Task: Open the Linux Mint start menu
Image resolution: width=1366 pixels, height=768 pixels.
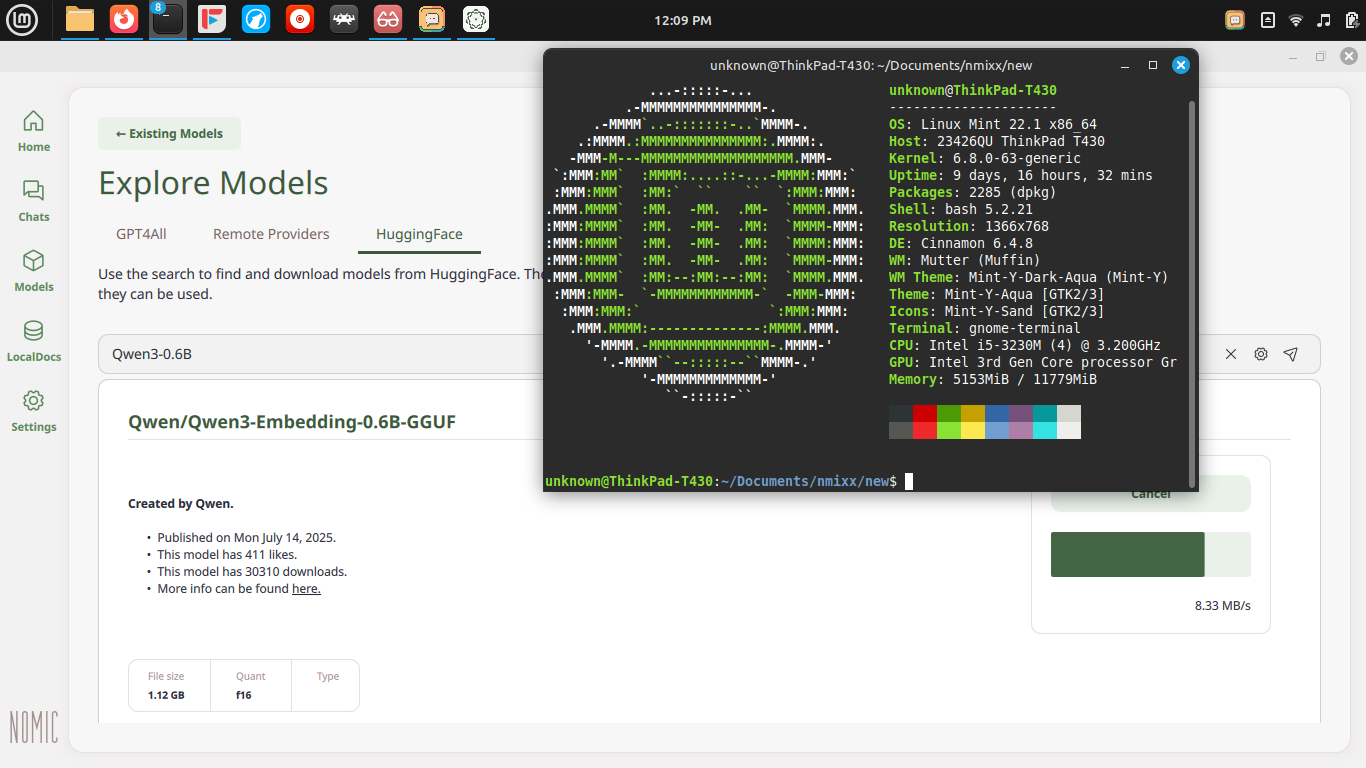Action: (x=22, y=19)
